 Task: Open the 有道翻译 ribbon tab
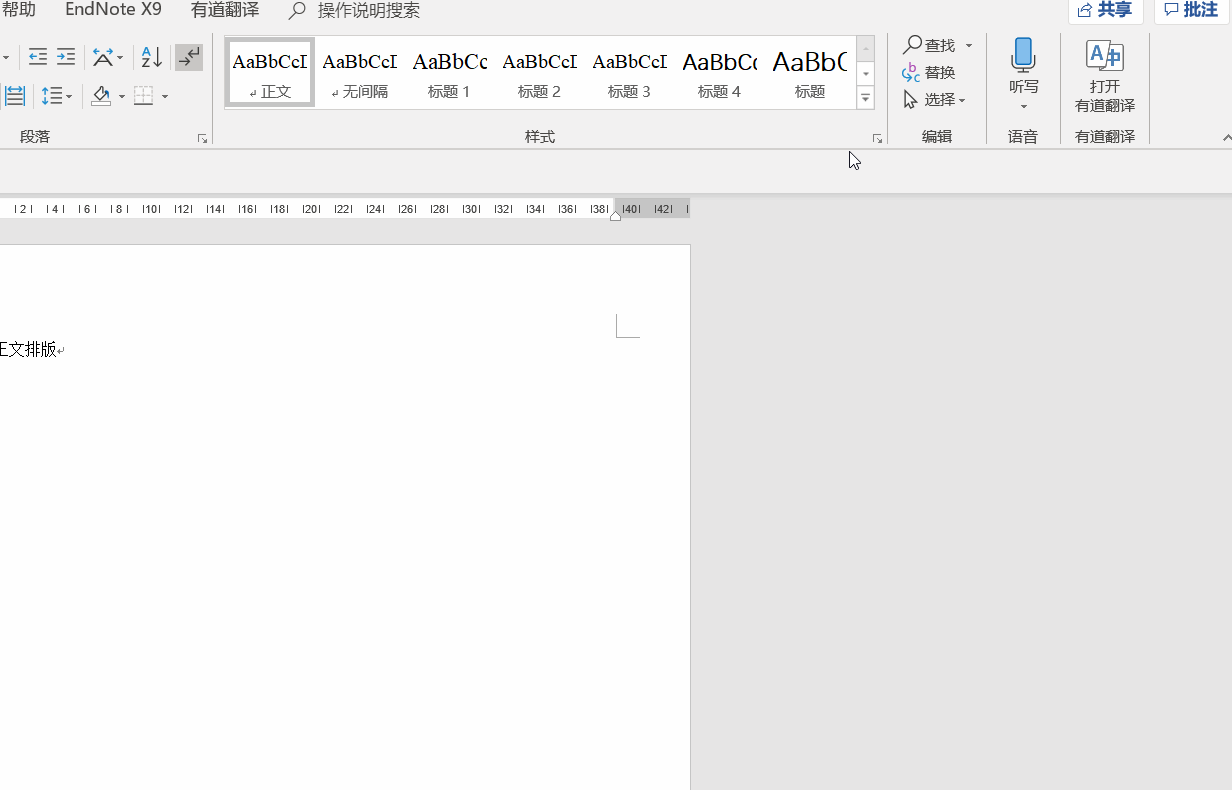click(225, 10)
